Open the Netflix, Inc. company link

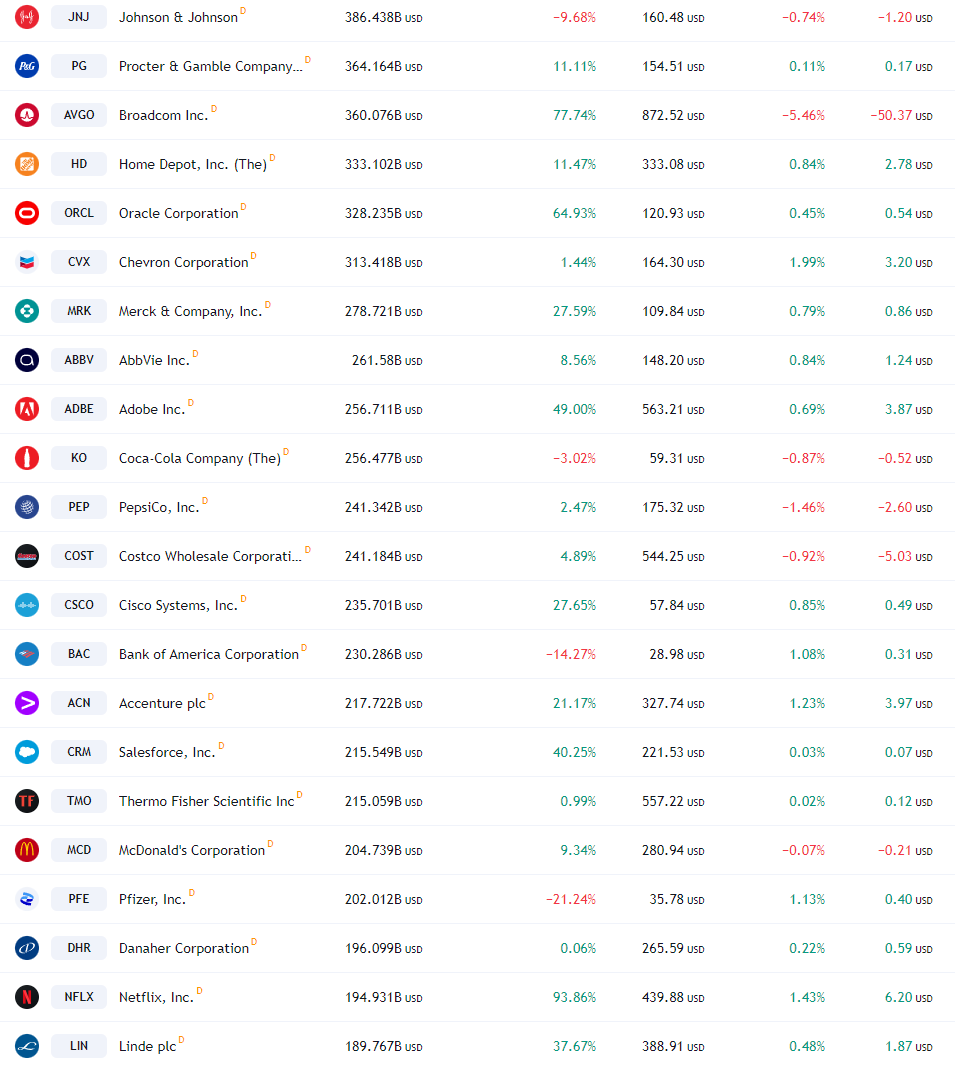pyautogui.click(x=157, y=998)
